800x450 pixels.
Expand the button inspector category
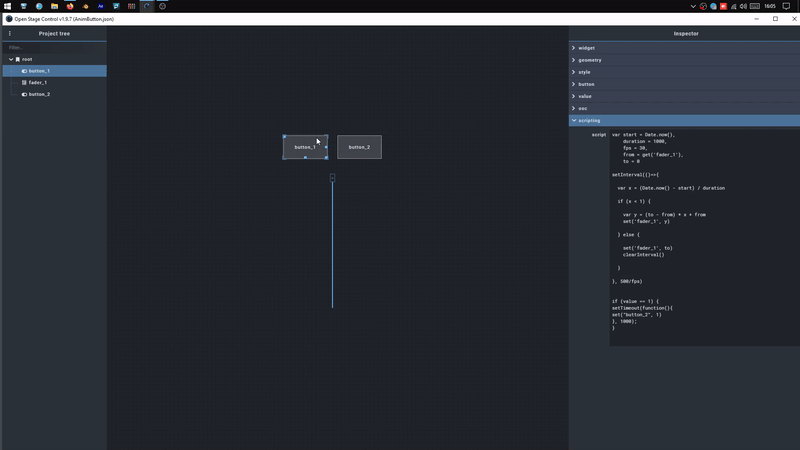[684, 84]
